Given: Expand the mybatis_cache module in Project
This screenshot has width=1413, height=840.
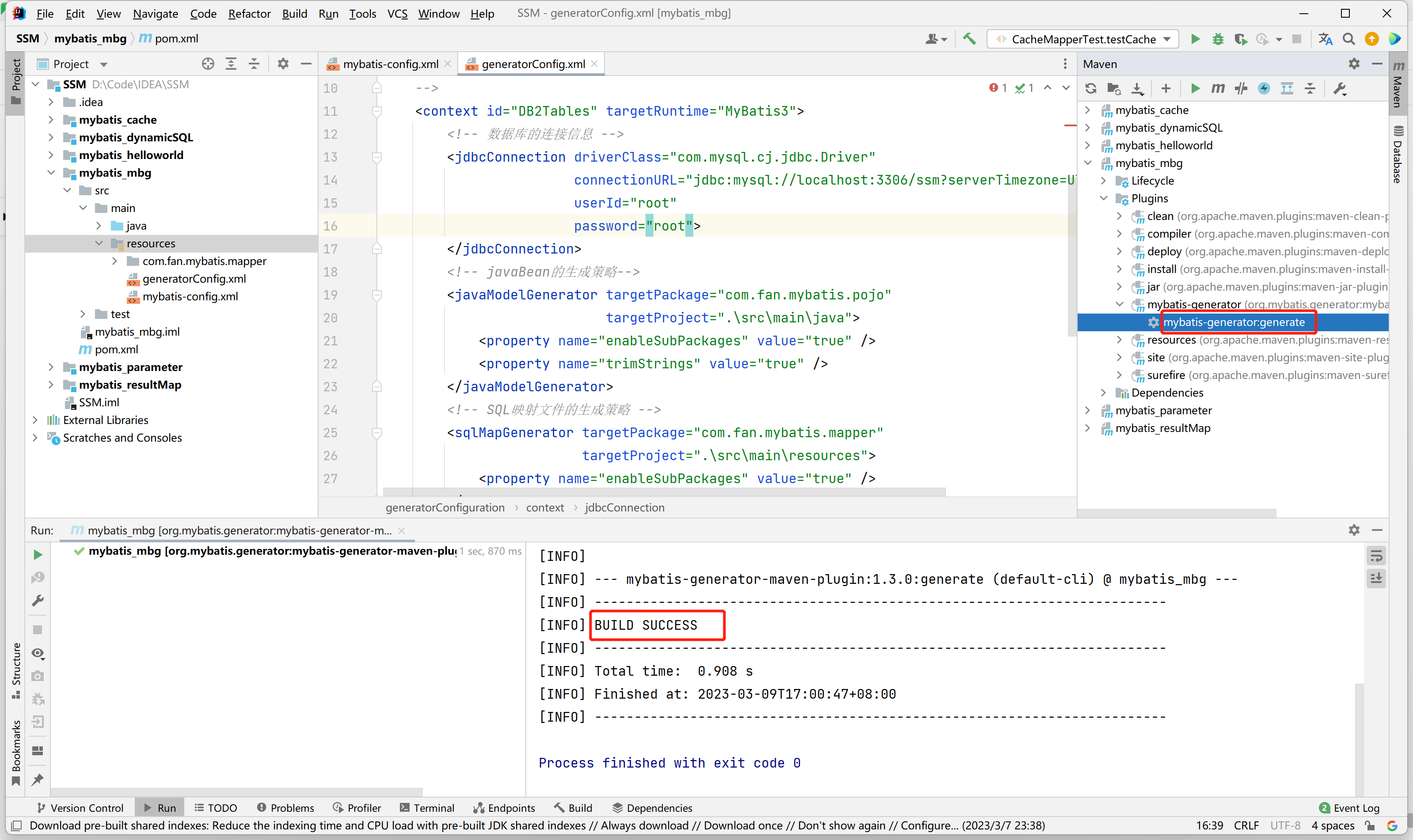Looking at the screenshot, I should point(52,119).
